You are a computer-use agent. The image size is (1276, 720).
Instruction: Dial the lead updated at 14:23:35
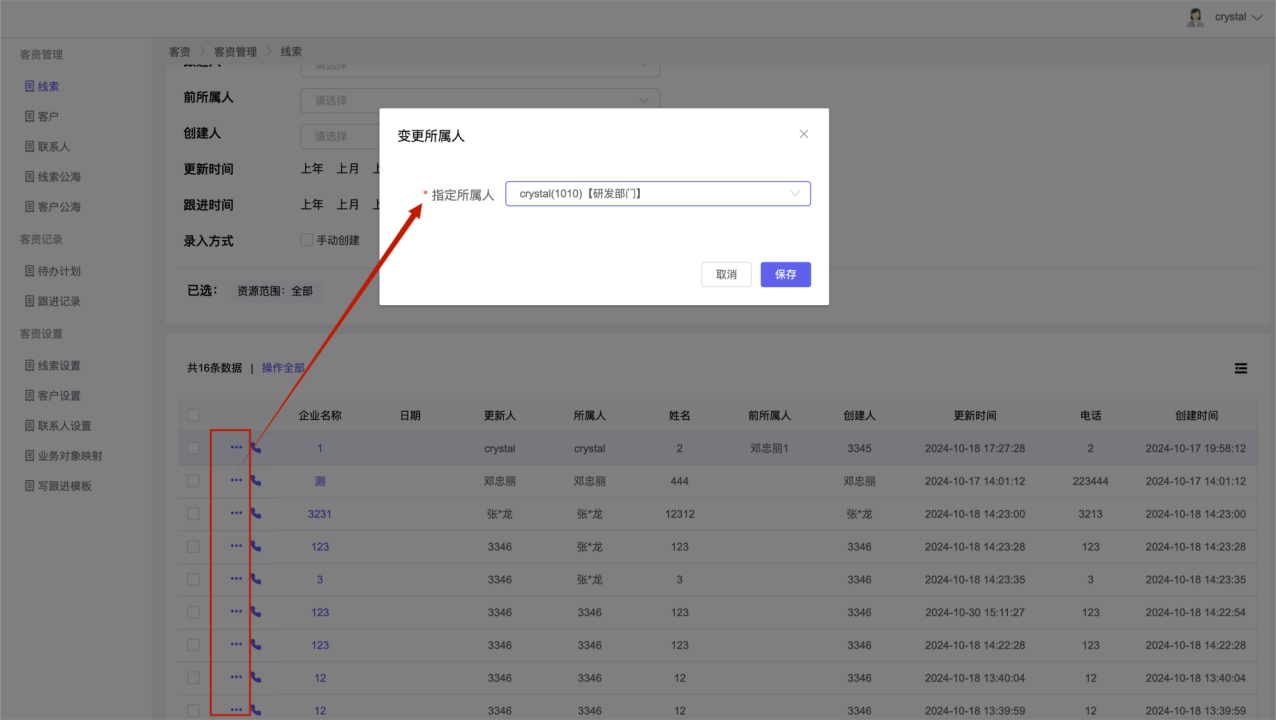(x=256, y=579)
